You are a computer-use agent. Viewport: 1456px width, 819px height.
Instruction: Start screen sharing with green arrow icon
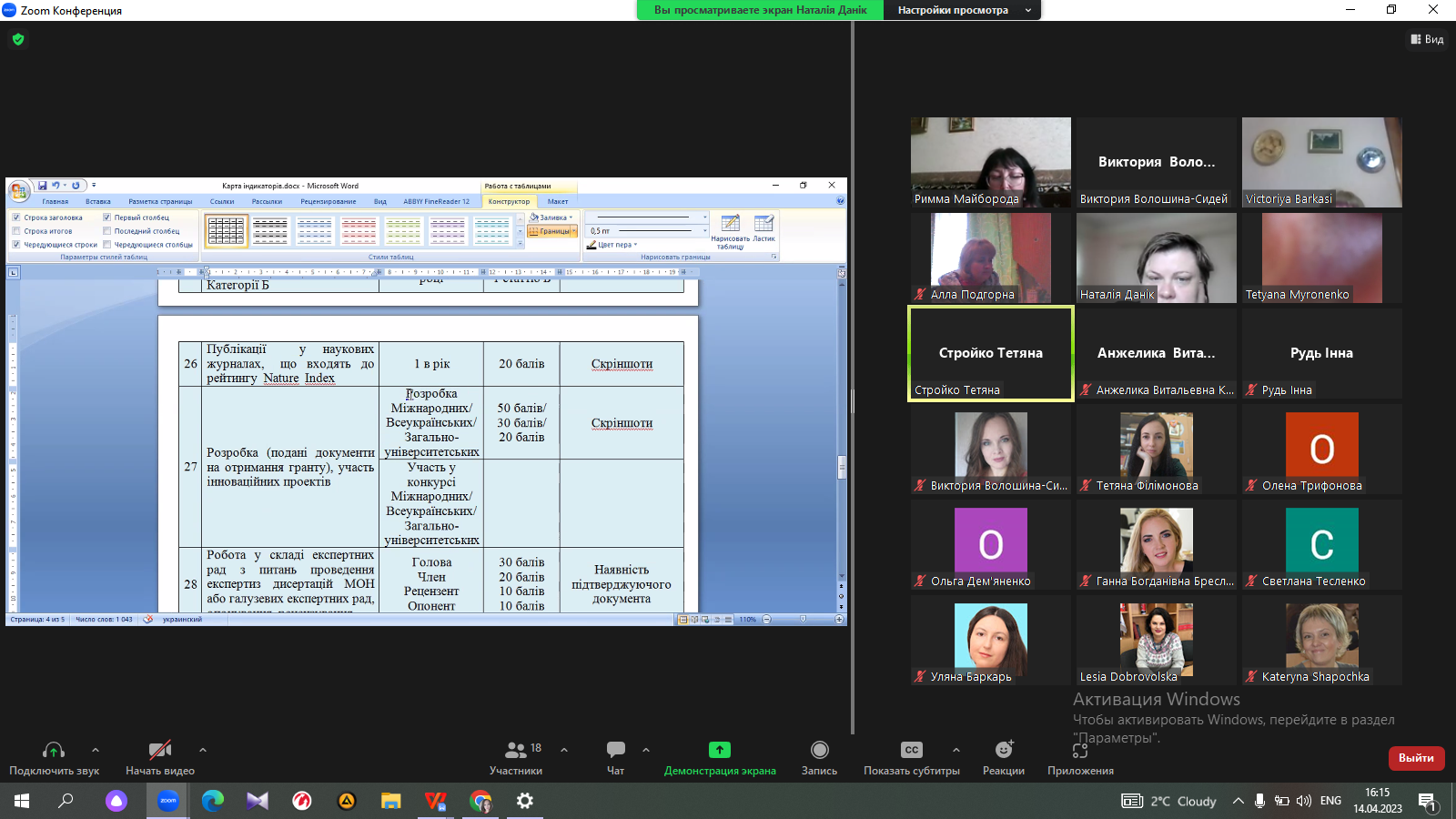click(x=719, y=750)
